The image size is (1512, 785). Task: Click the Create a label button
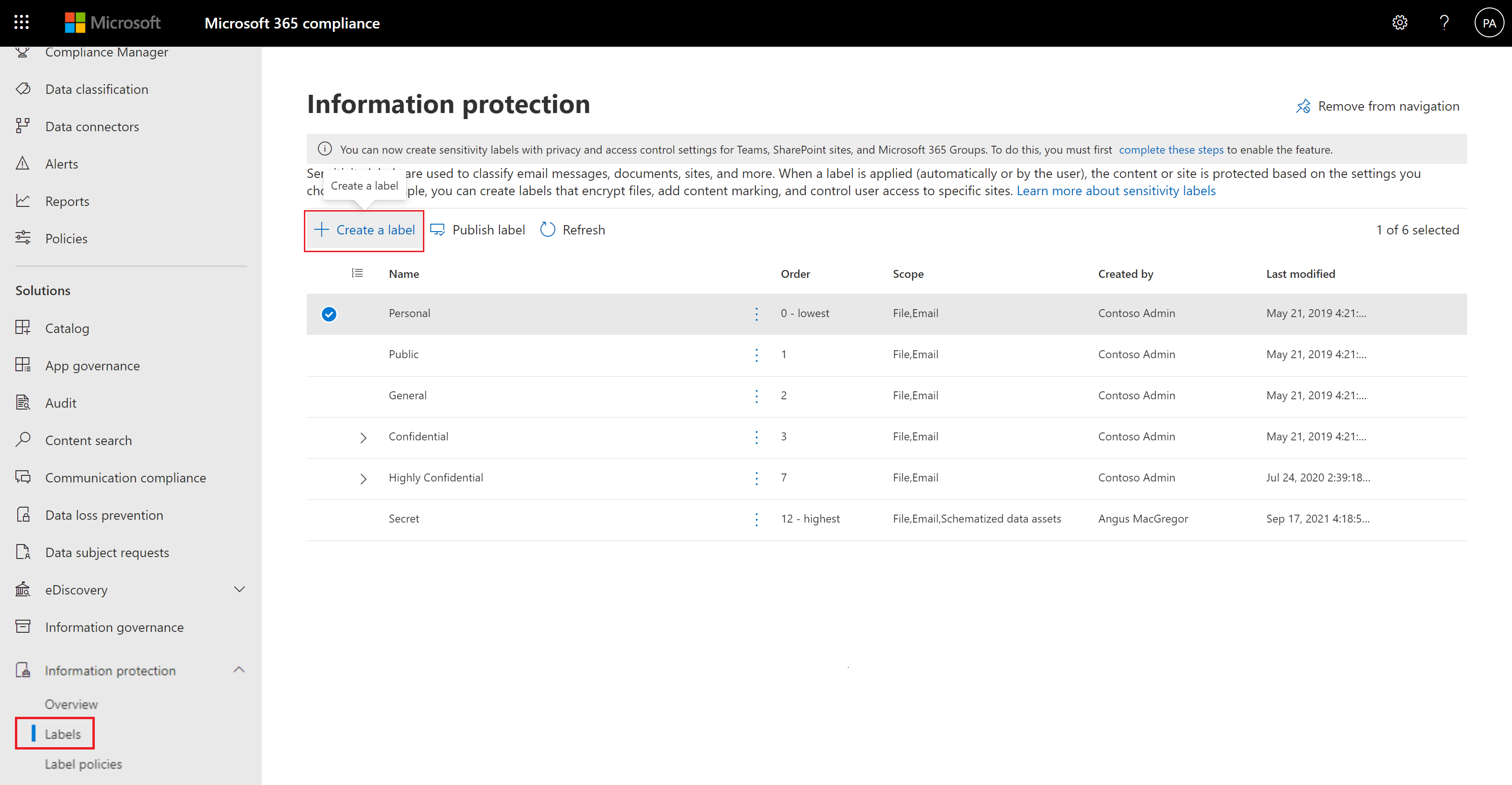point(365,230)
